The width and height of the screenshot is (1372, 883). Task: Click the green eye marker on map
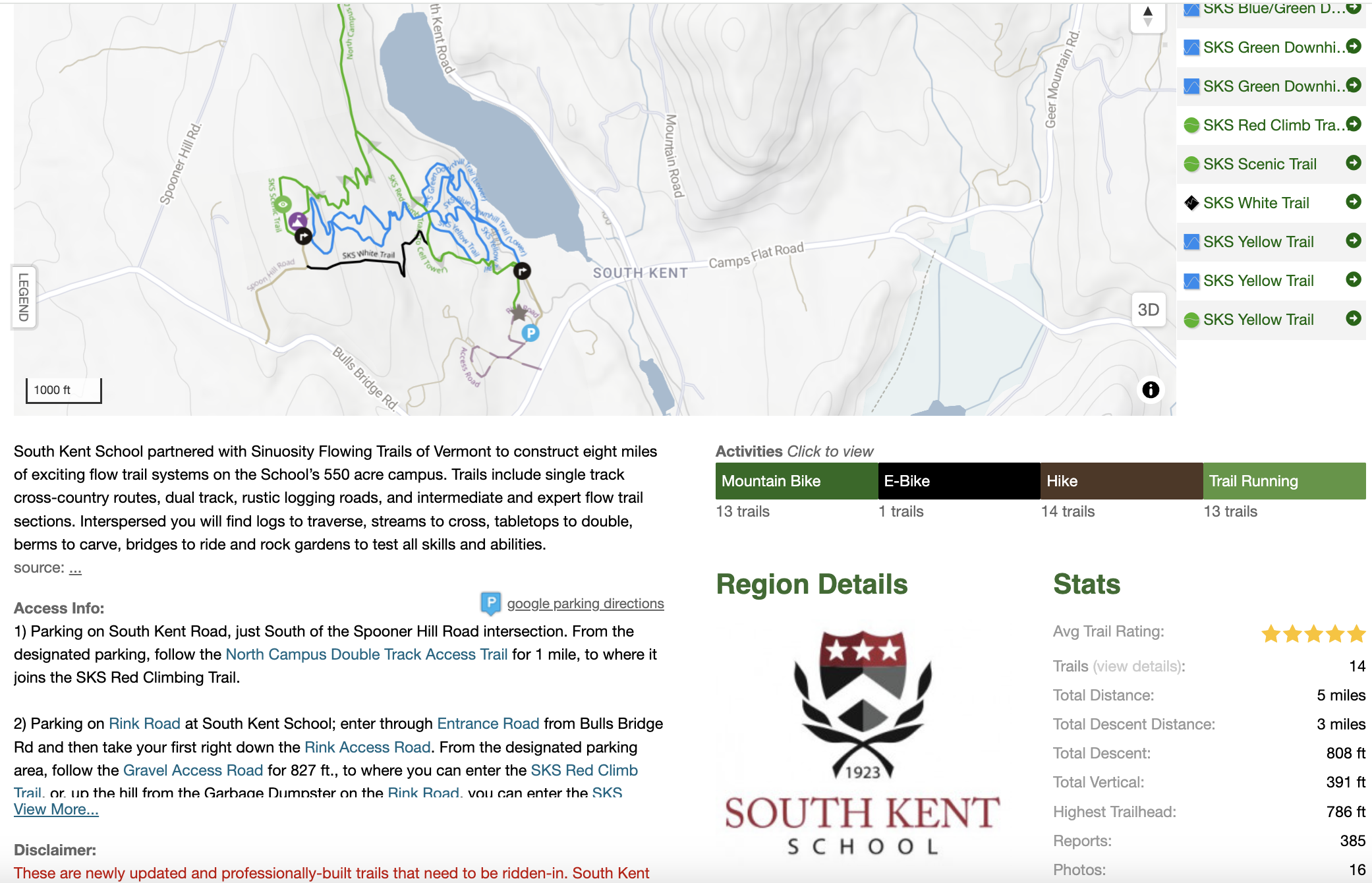283,204
